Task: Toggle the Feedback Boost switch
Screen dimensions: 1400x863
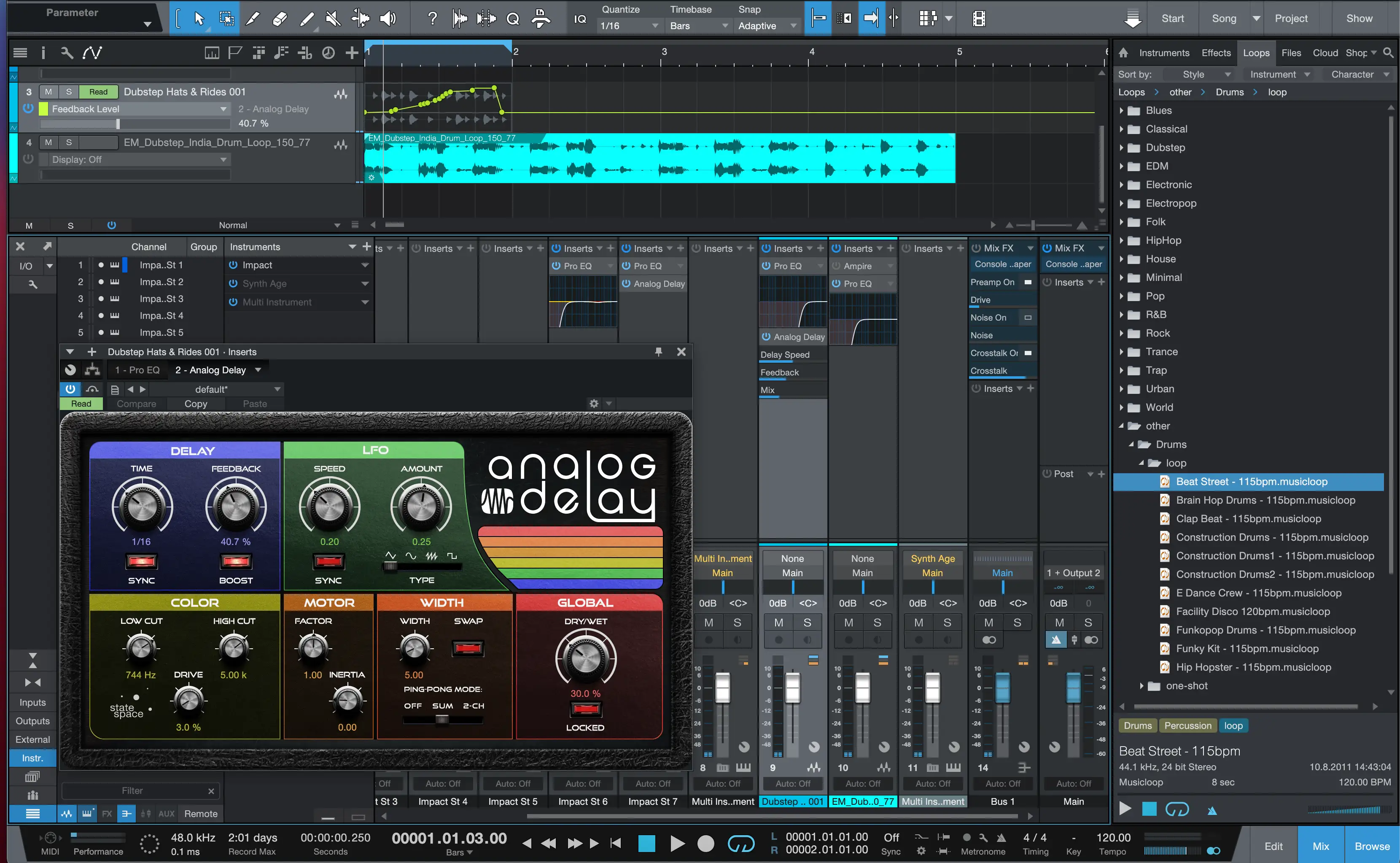Action: [x=236, y=562]
